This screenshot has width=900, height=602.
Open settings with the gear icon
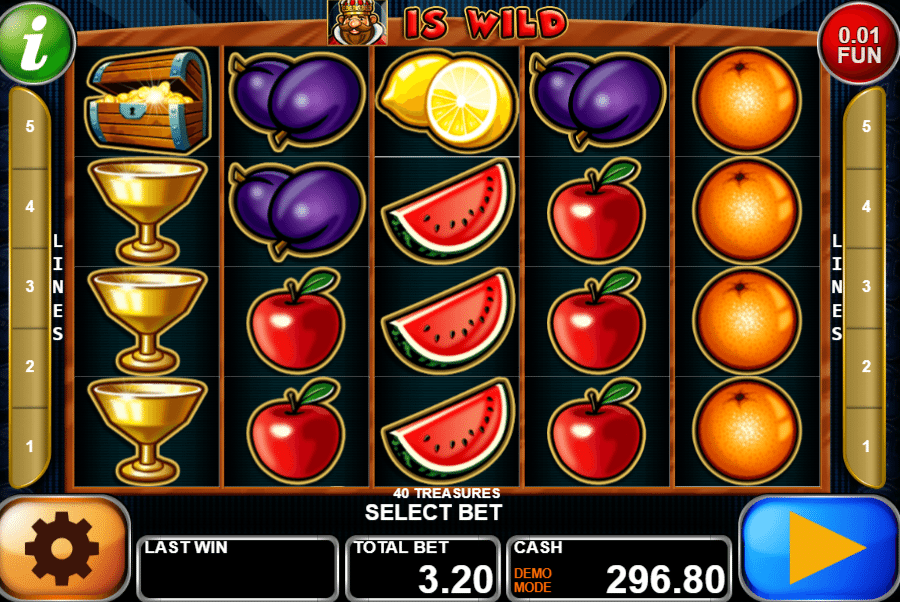[62, 548]
